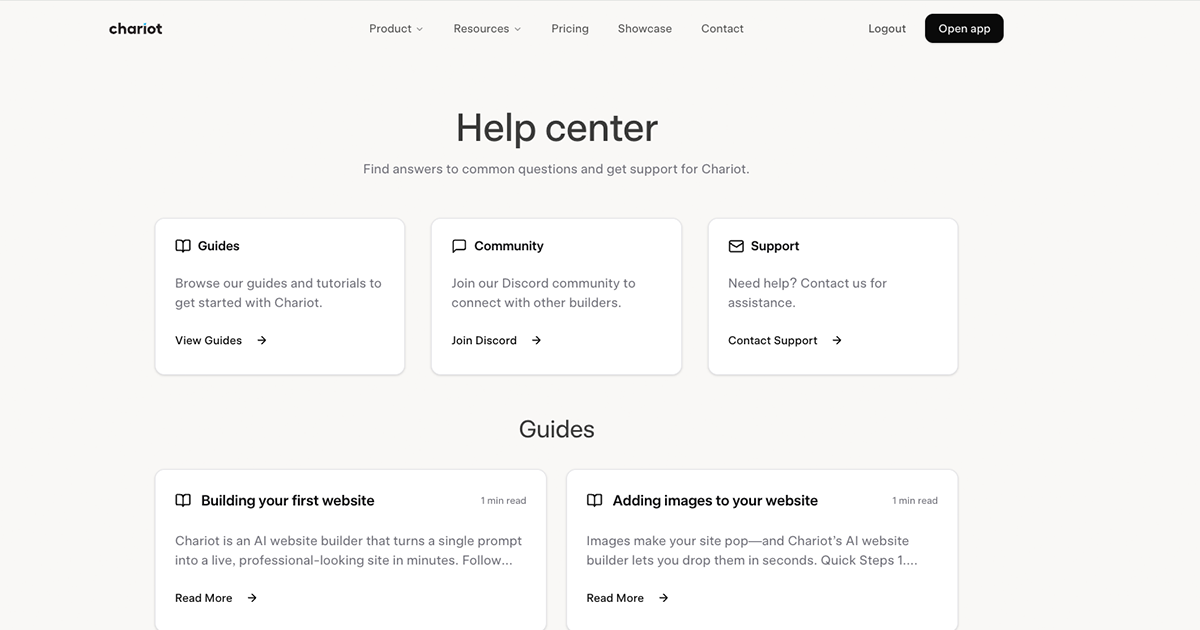Click the chat bubble icon for Community
Viewport: 1200px width, 630px height.
459,245
